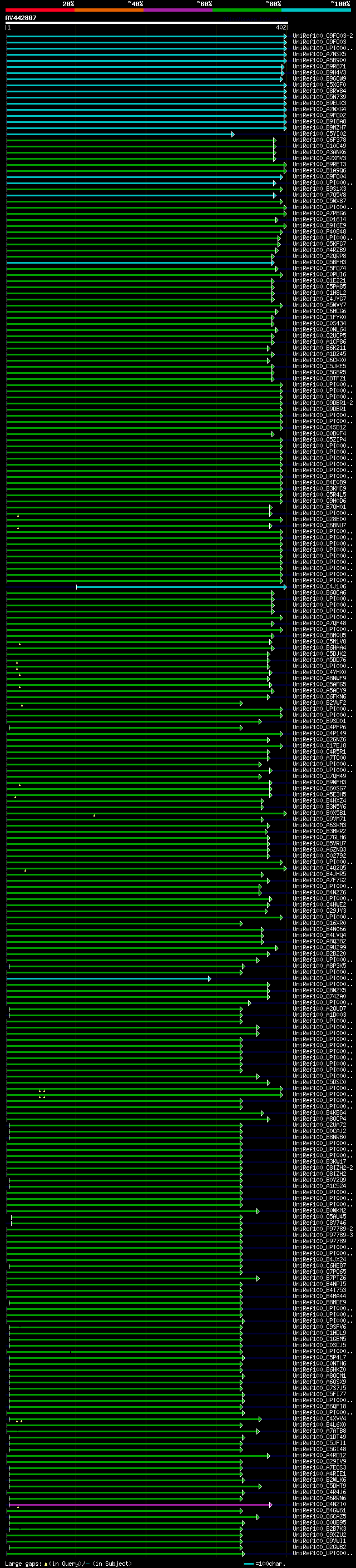Open hit UniRef100_B9H4V3
Screen dimensions: 356x1568
tap(319, 72)
